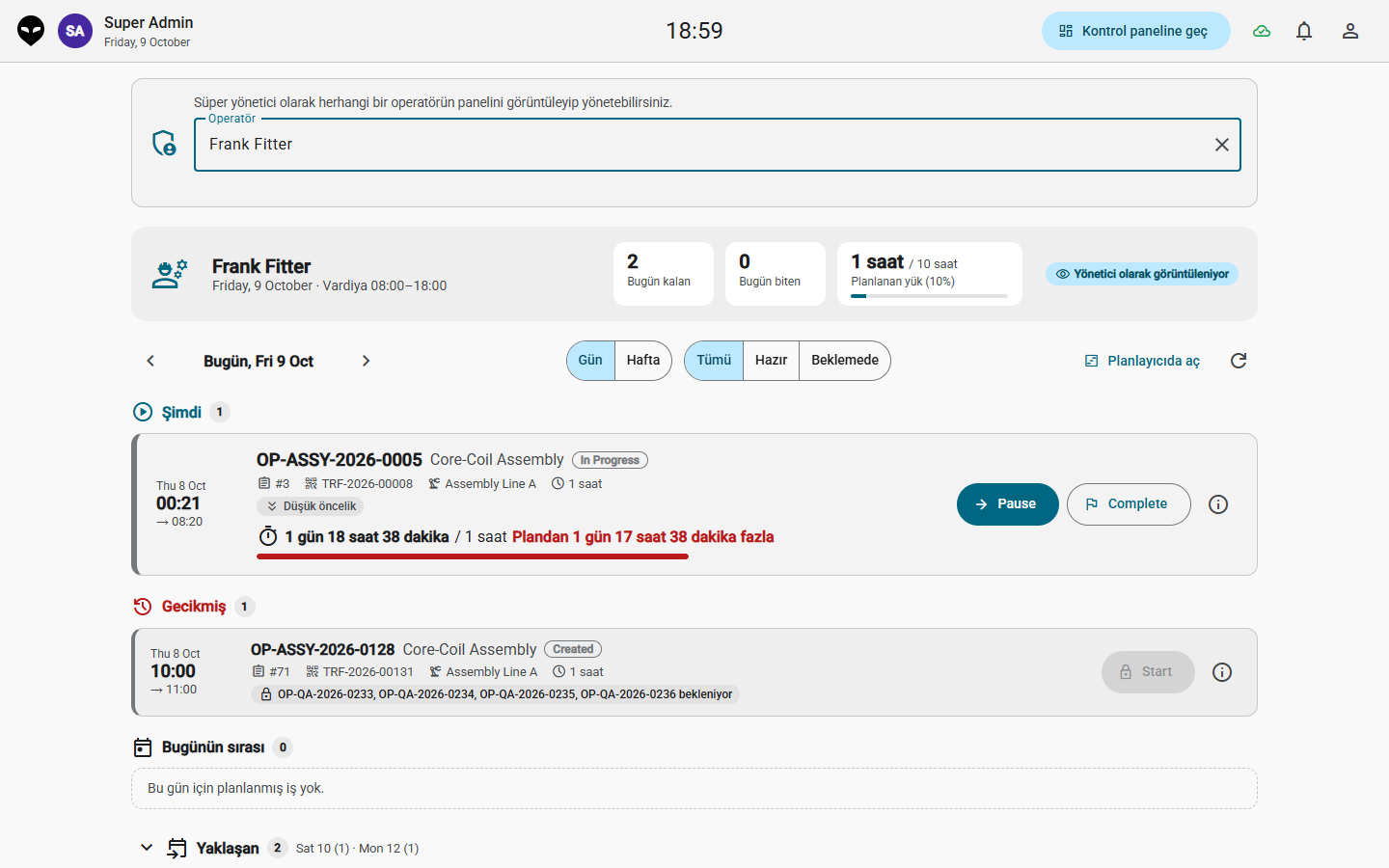Open the user account profile icon
This screenshot has height=868, width=1389.
coord(1350,31)
